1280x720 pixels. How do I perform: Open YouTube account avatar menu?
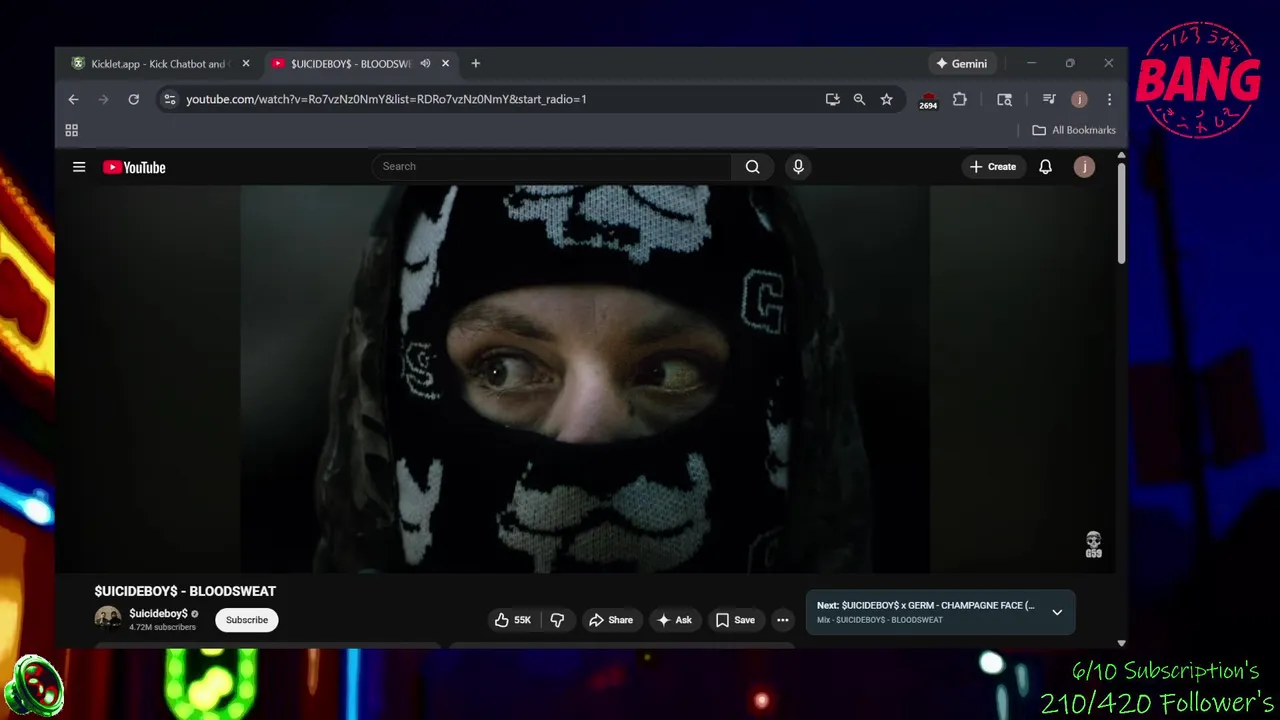(1084, 167)
